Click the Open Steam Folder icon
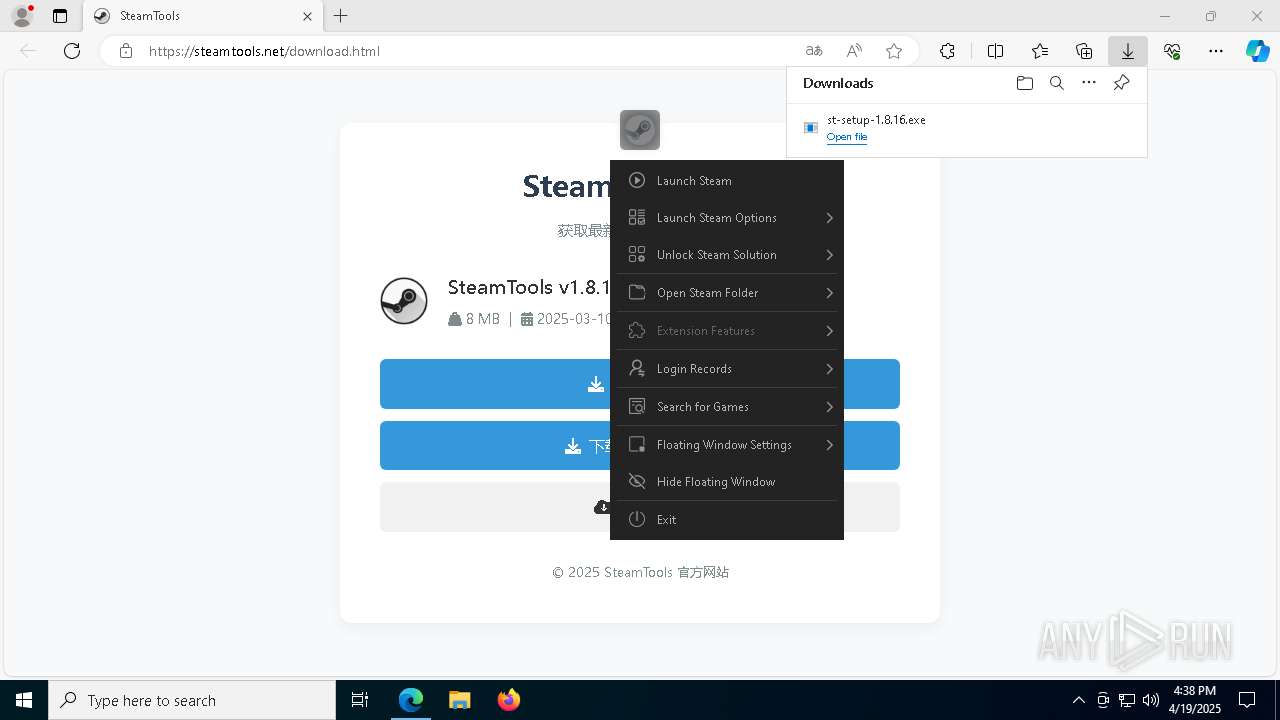 tap(637, 293)
